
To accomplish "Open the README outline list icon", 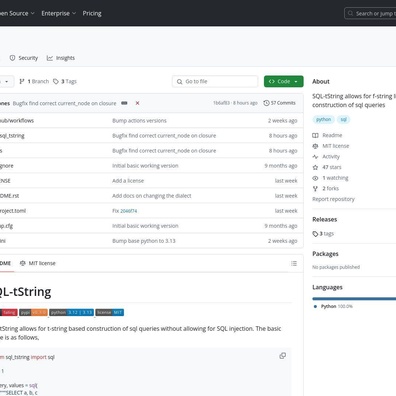I will pyautogui.click(x=294, y=263).
